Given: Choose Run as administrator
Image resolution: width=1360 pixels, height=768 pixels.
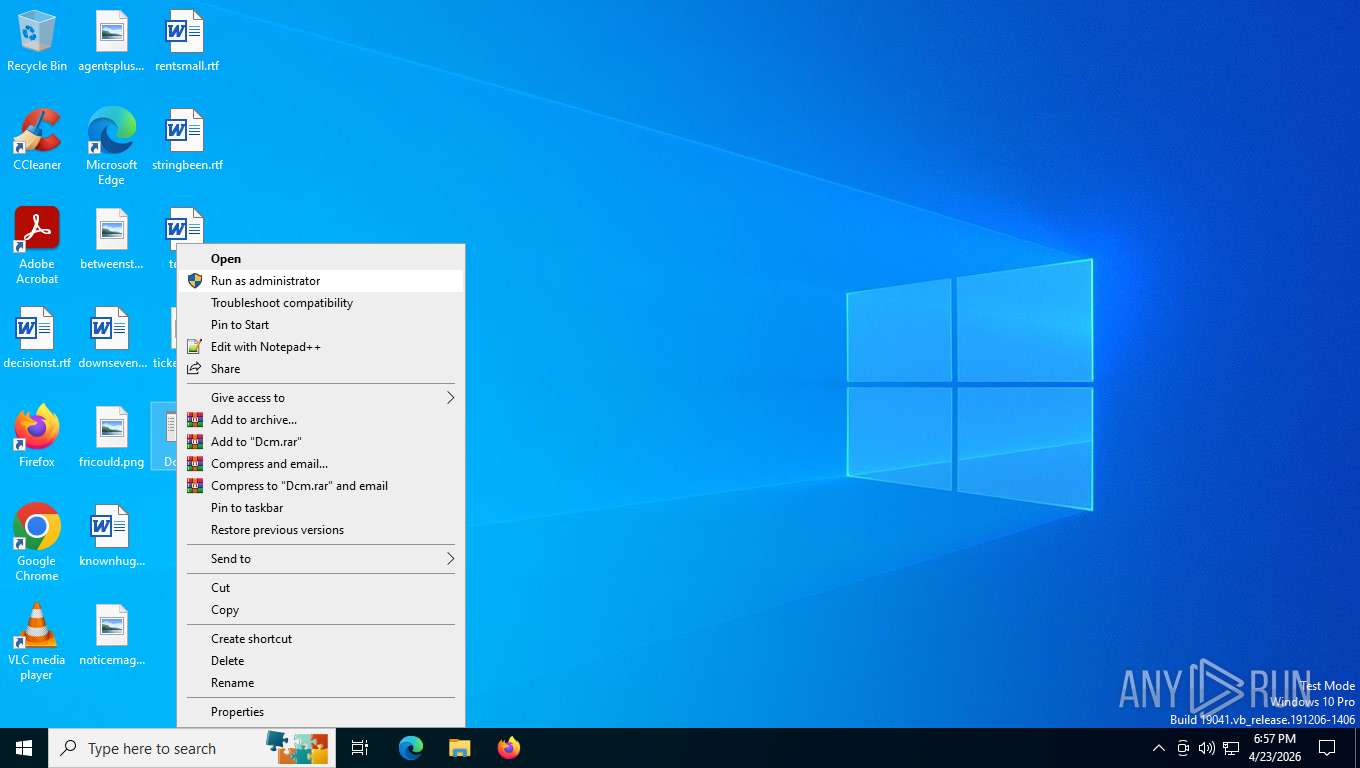Looking at the screenshot, I should (x=321, y=281).
